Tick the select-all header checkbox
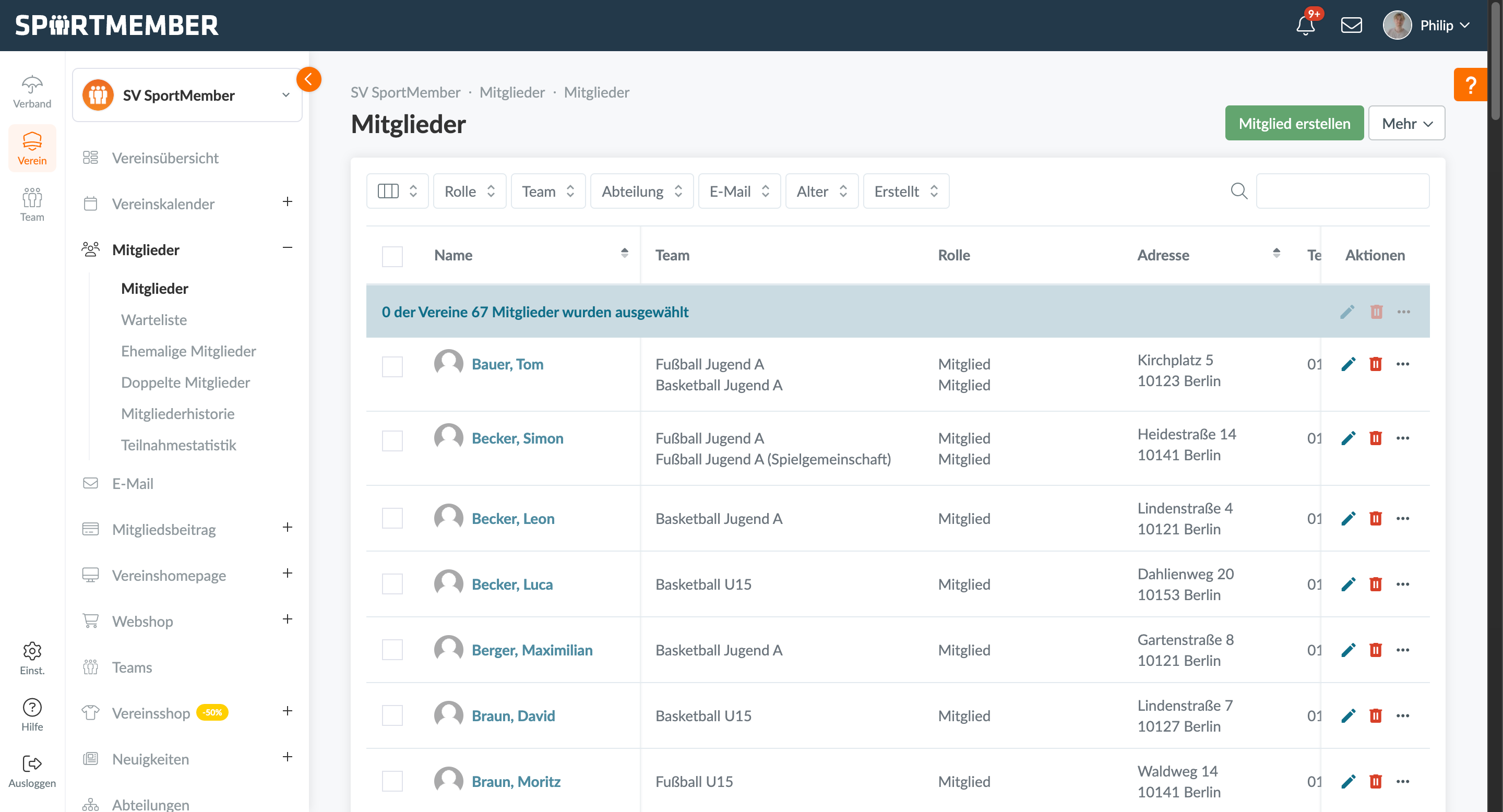This screenshot has height=812, width=1503. tap(392, 256)
